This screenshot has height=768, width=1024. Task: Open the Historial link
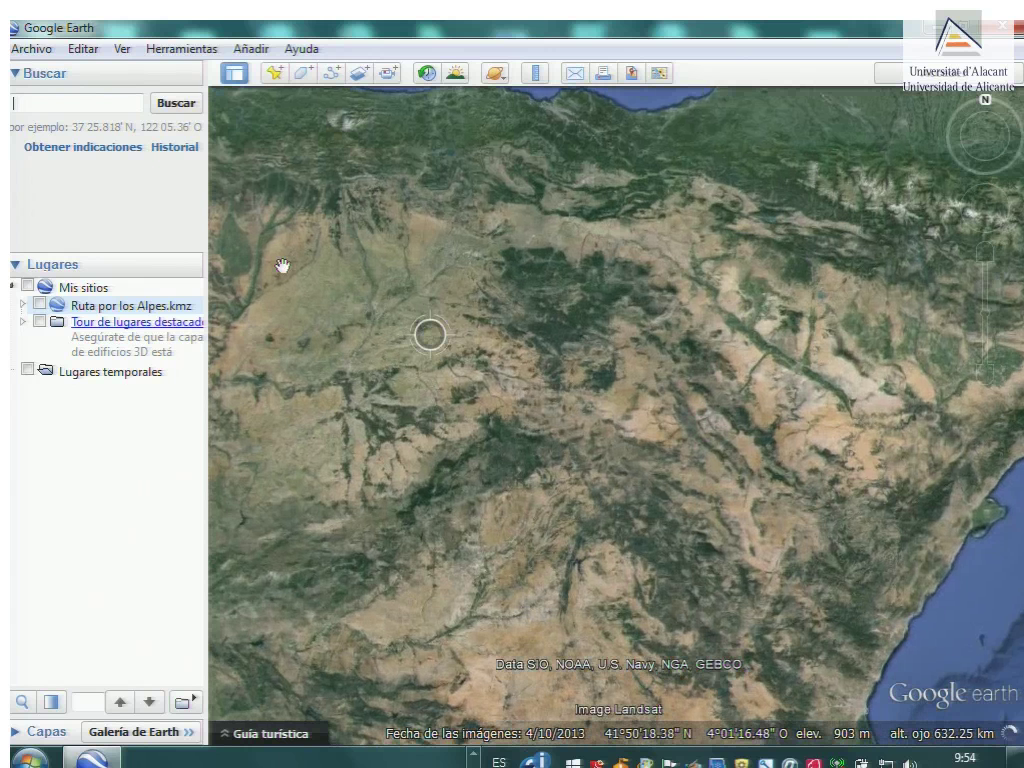click(175, 147)
